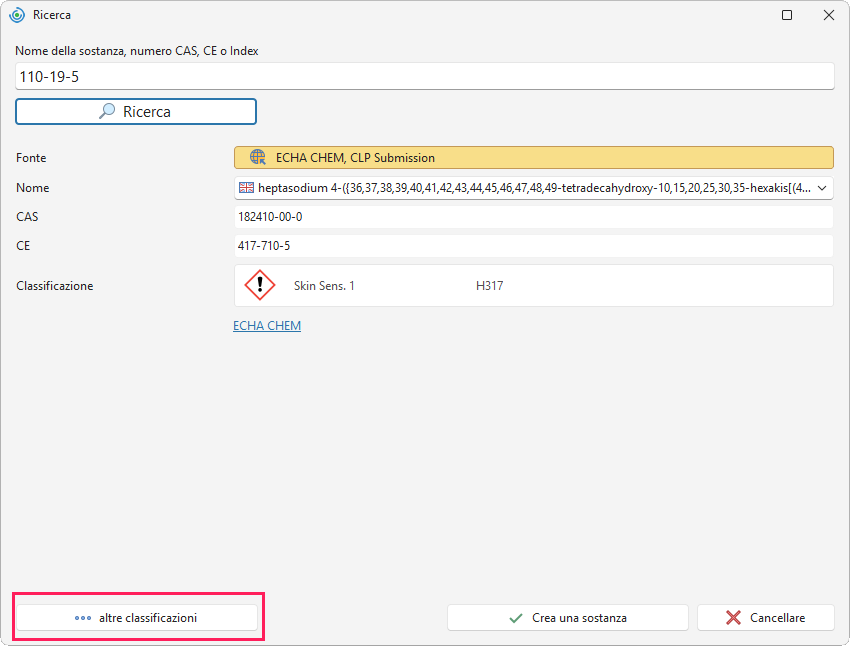Click the CAS label
This screenshot has width=850, height=646.
coord(27,217)
